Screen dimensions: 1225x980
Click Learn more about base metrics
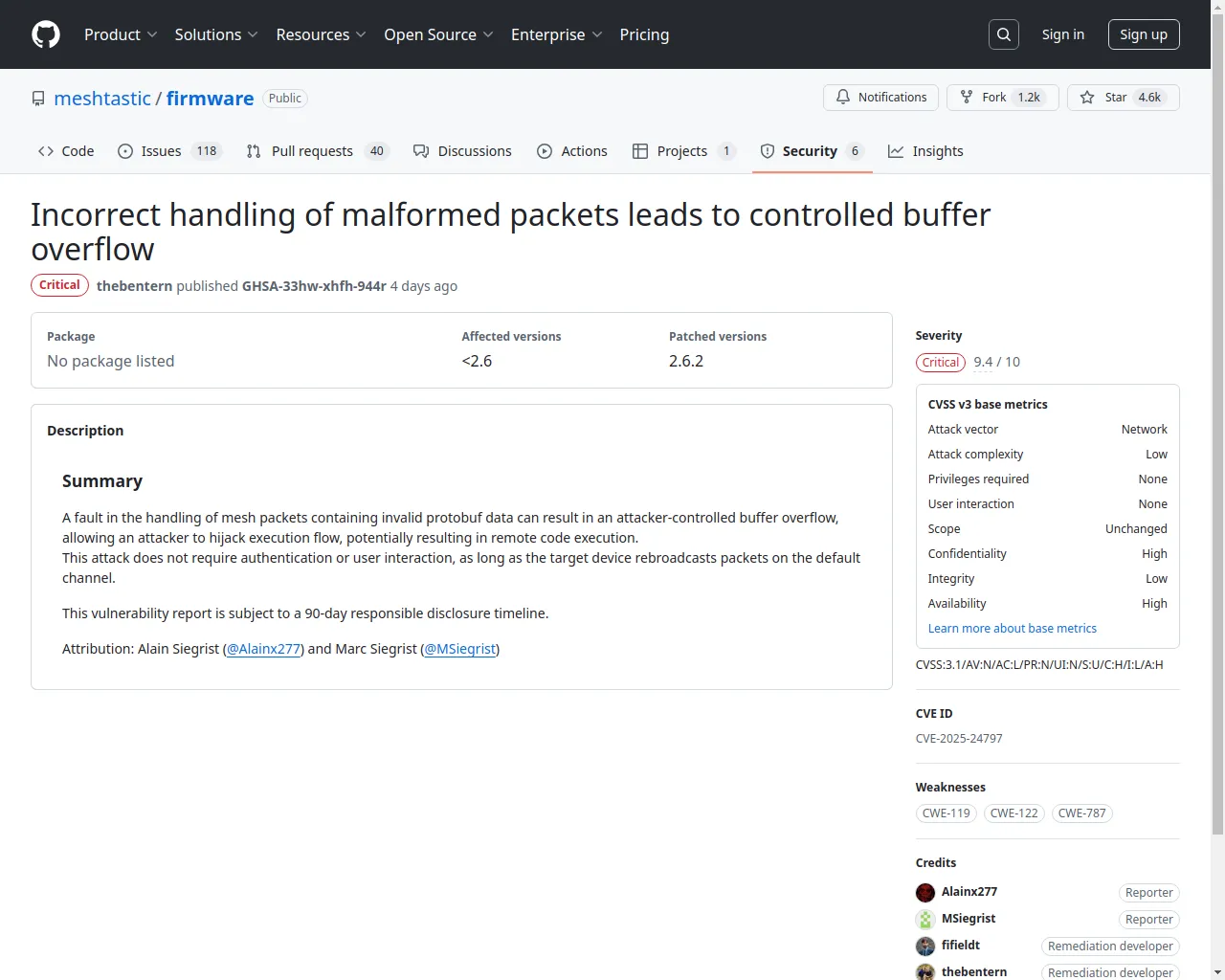pyautogui.click(x=1013, y=629)
